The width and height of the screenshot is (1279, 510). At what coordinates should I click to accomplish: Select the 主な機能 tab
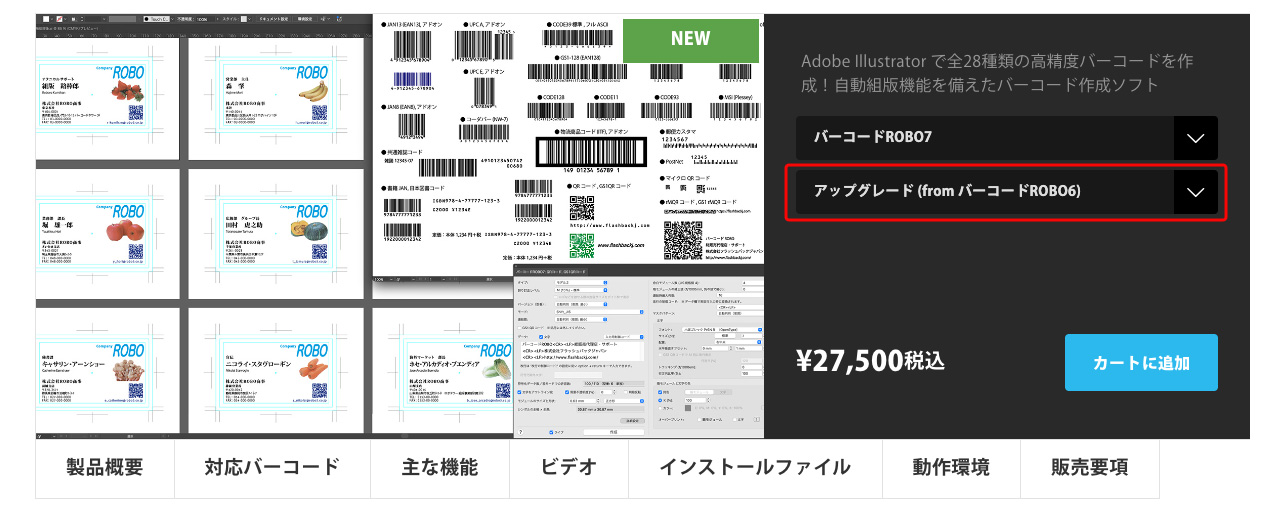click(440, 467)
